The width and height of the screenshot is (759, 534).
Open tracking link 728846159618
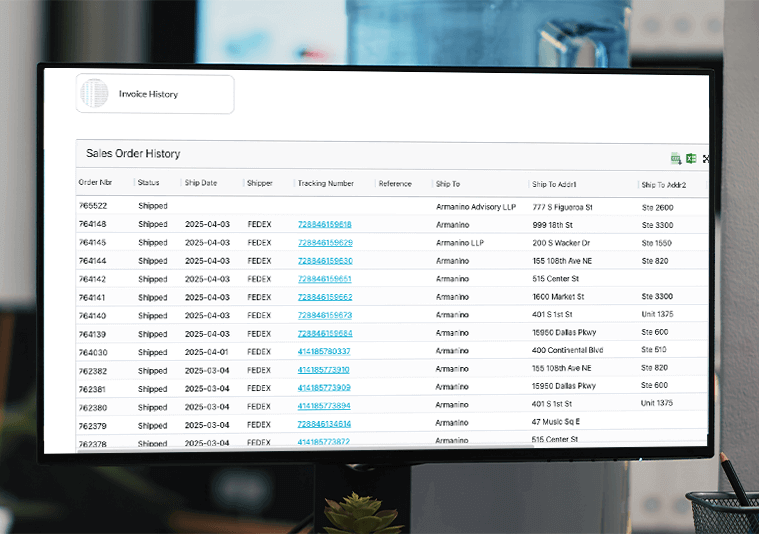pyautogui.click(x=324, y=224)
